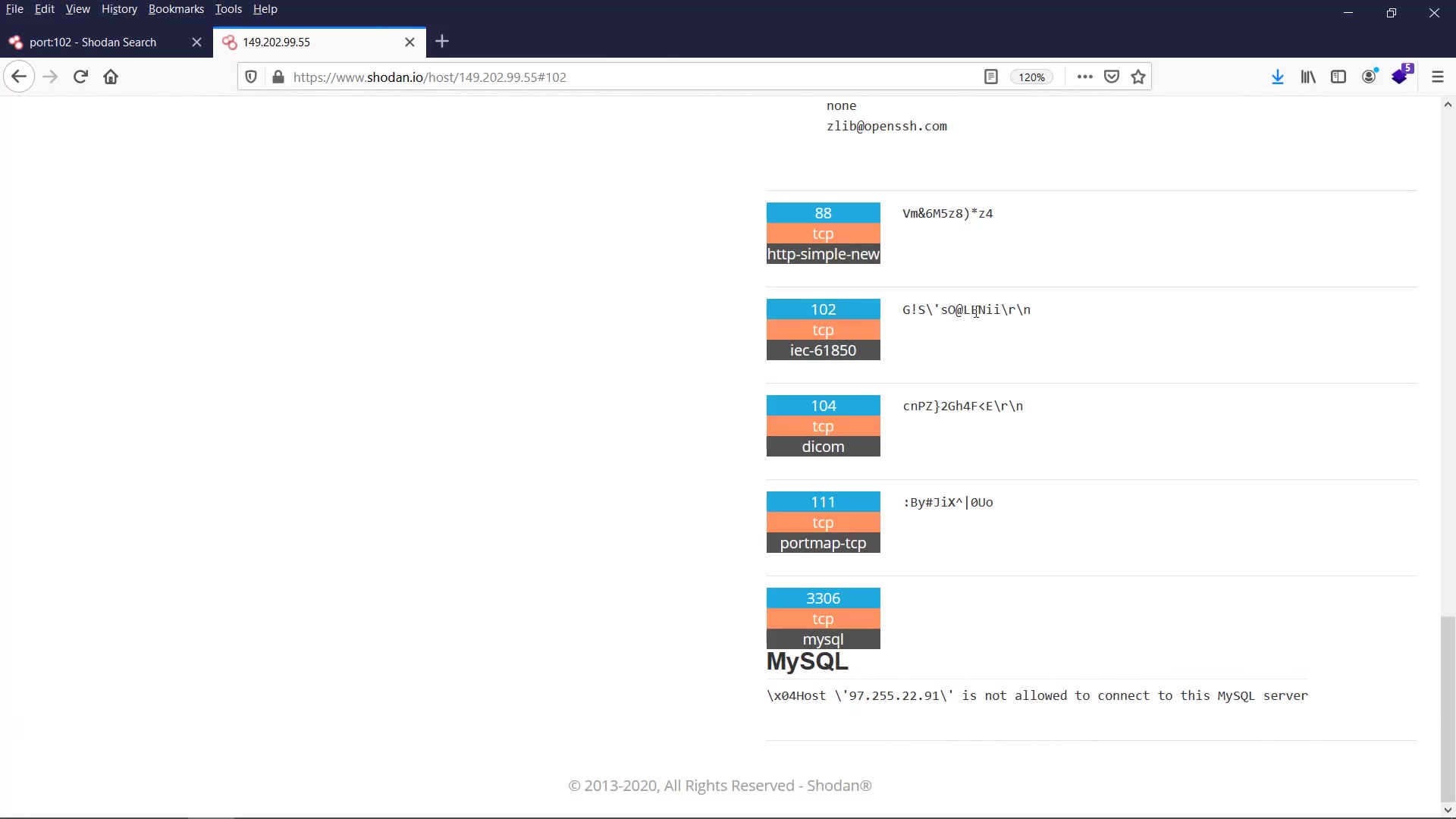Screen dimensions: 1456x819
Task: Reload the current Shodan page
Action: pyautogui.click(x=80, y=77)
